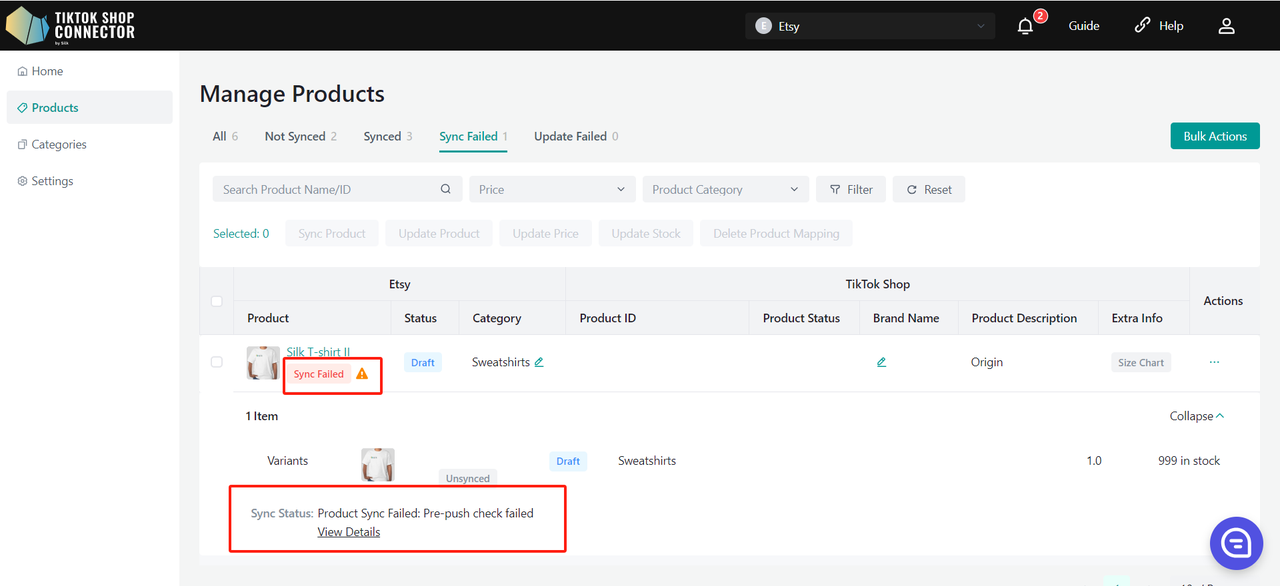This screenshot has height=586, width=1280.
Task: Click the Unsynced variant badge
Action: tap(468, 478)
